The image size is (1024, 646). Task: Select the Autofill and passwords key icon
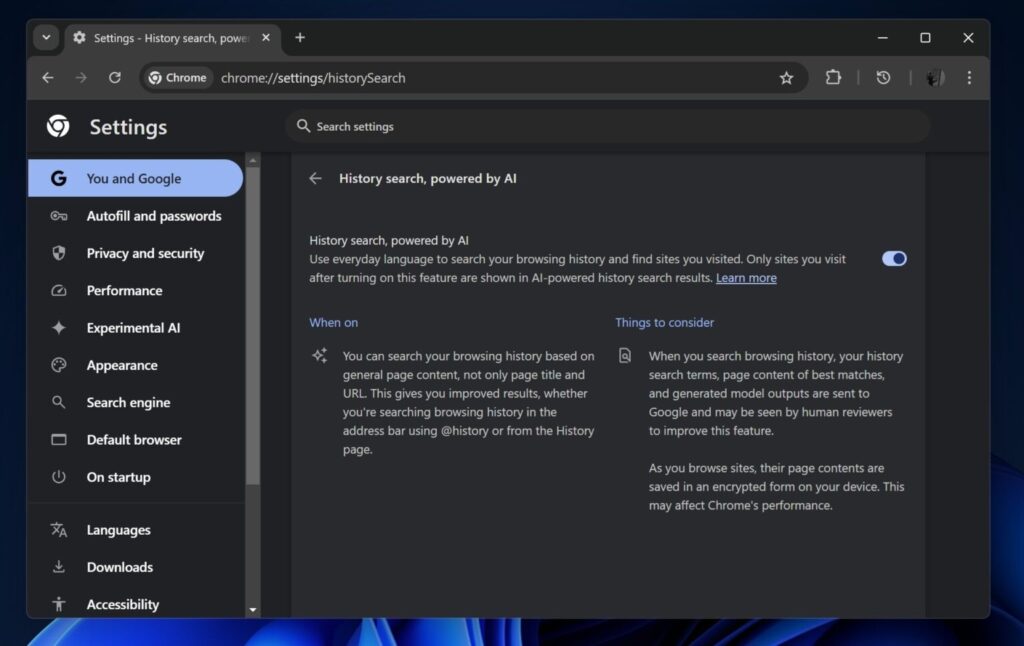click(59, 216)
